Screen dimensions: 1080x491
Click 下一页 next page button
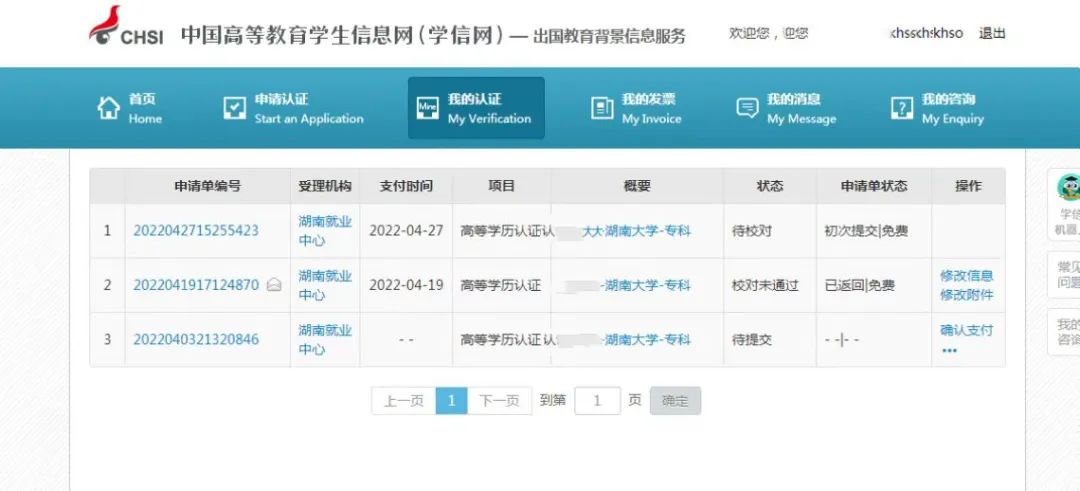(x=499, y=401)
